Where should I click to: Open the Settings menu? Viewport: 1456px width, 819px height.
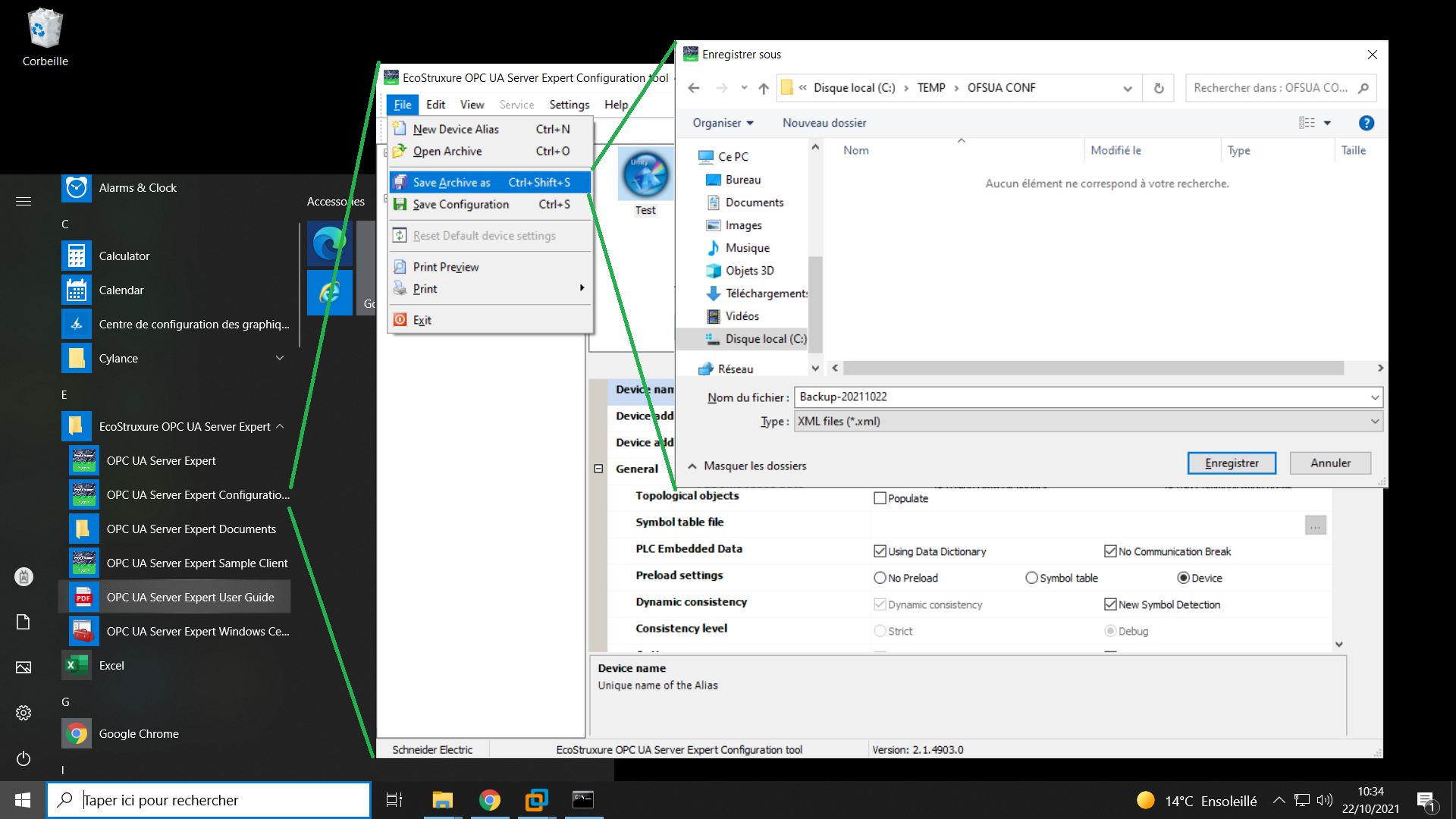pyautogui.click(x=569, y=105)
